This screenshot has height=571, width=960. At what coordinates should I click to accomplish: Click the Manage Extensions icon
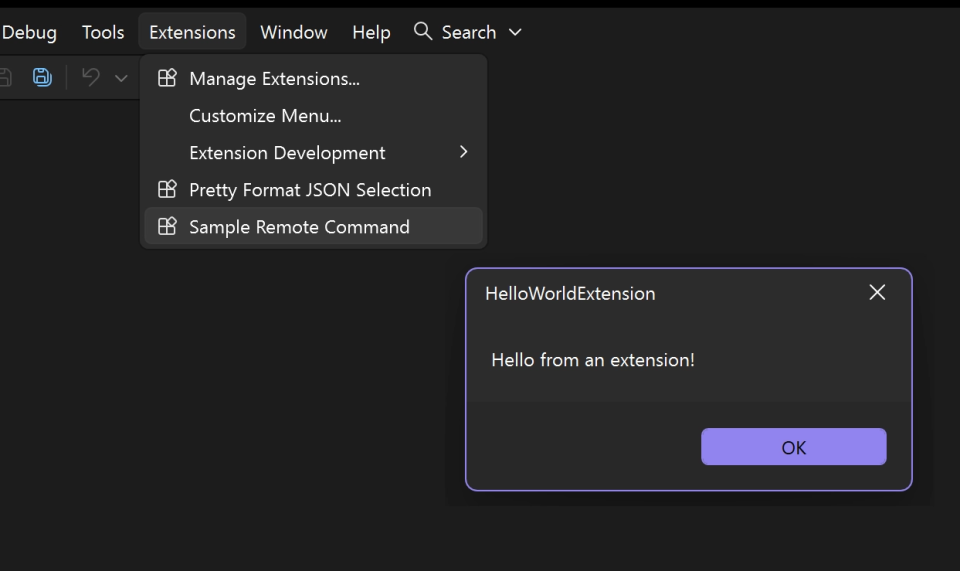pos(167,78)
